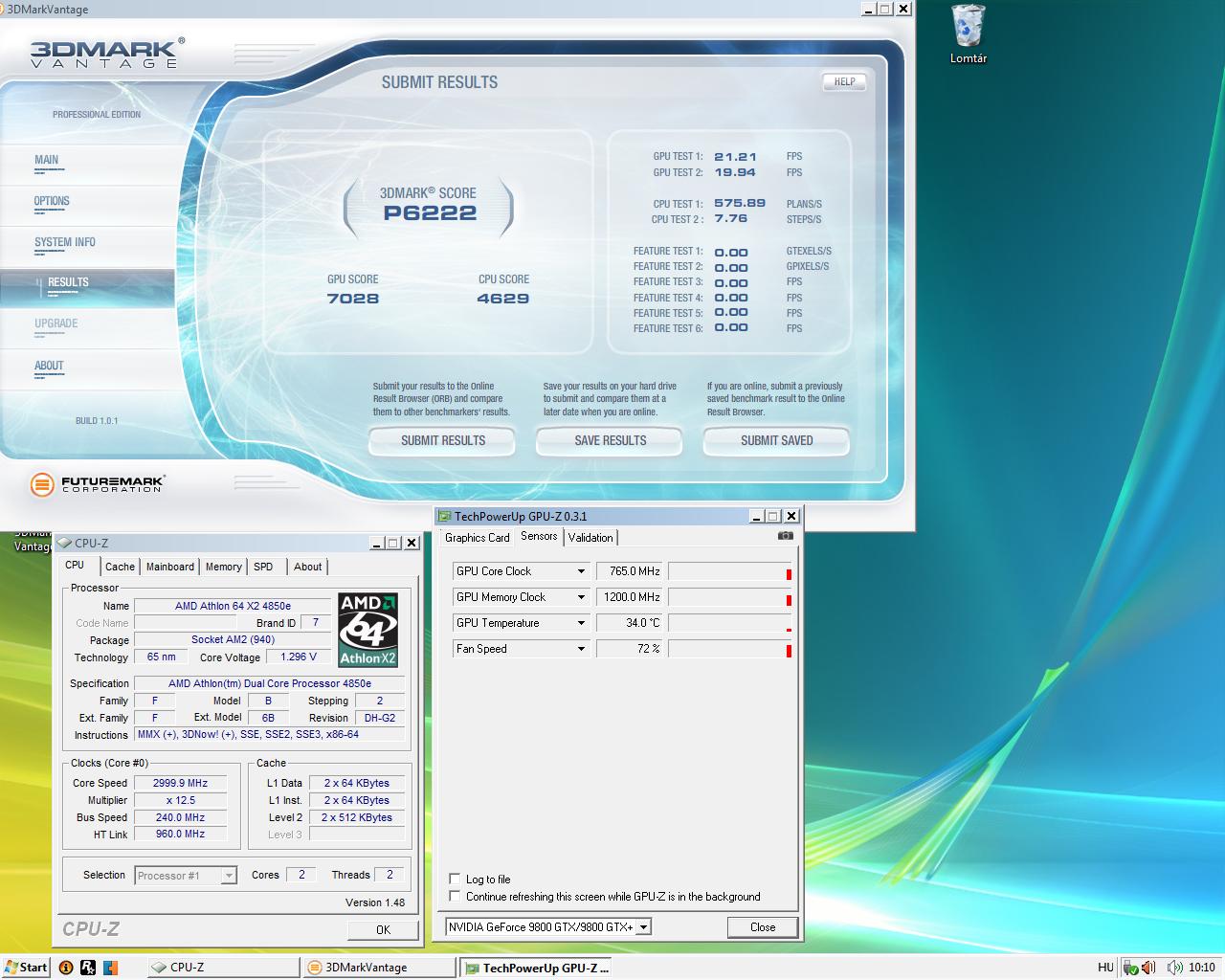Click the orange speaker tray icon
Image resolution: width=1225 pixels, height=980 pixels.
(x=1147, y=968)
